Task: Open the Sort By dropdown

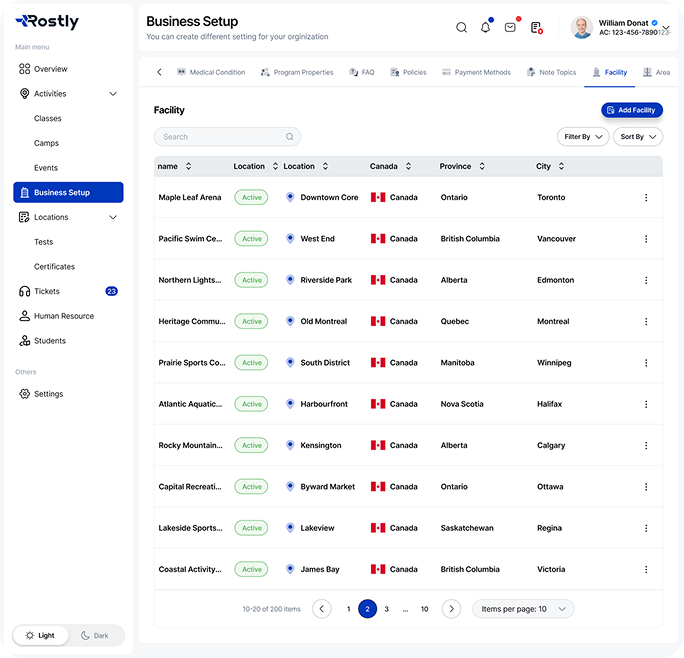Action: [638, 137]
